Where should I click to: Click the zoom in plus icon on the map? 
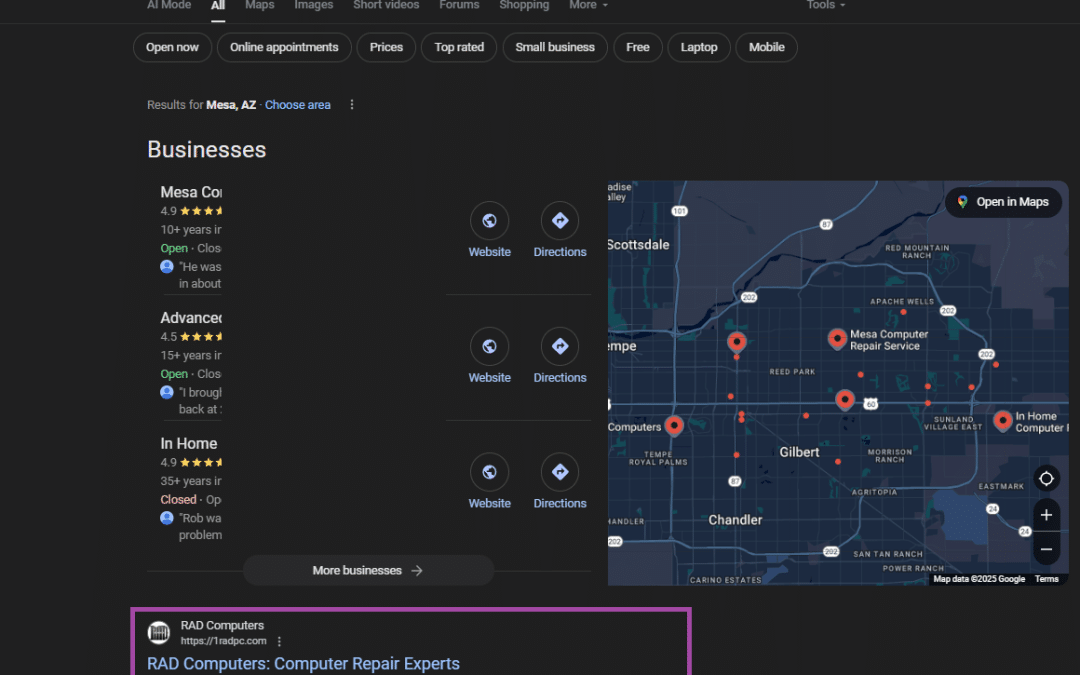tap(1046, 514)
